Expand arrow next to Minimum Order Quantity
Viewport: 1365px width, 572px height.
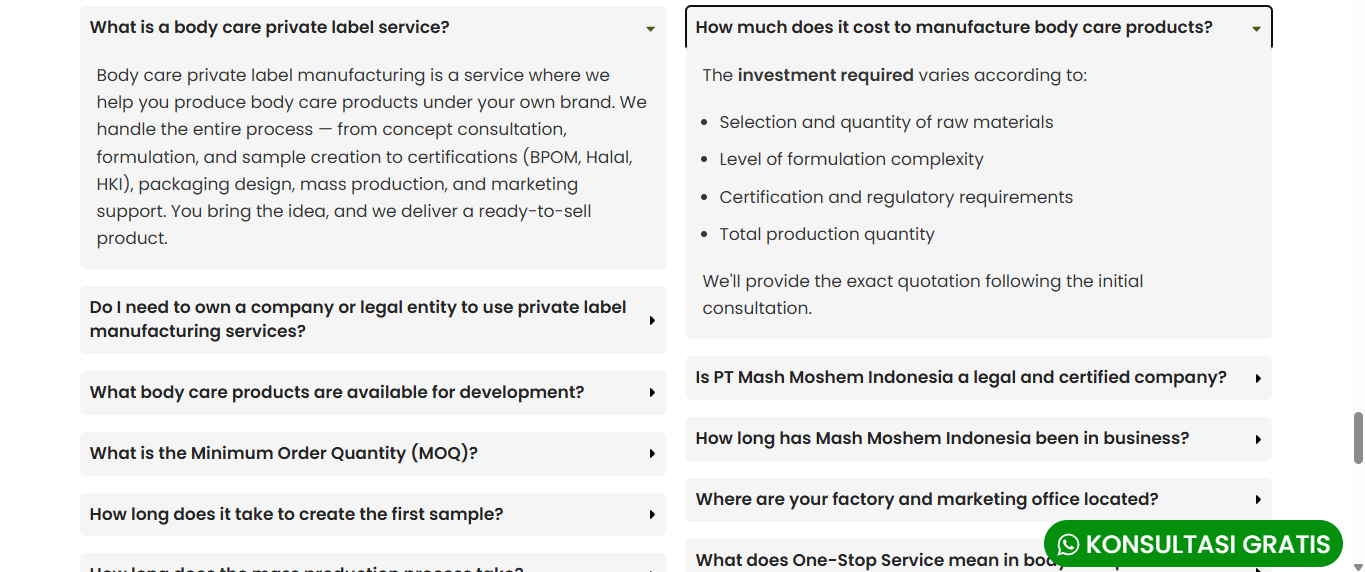652,454
